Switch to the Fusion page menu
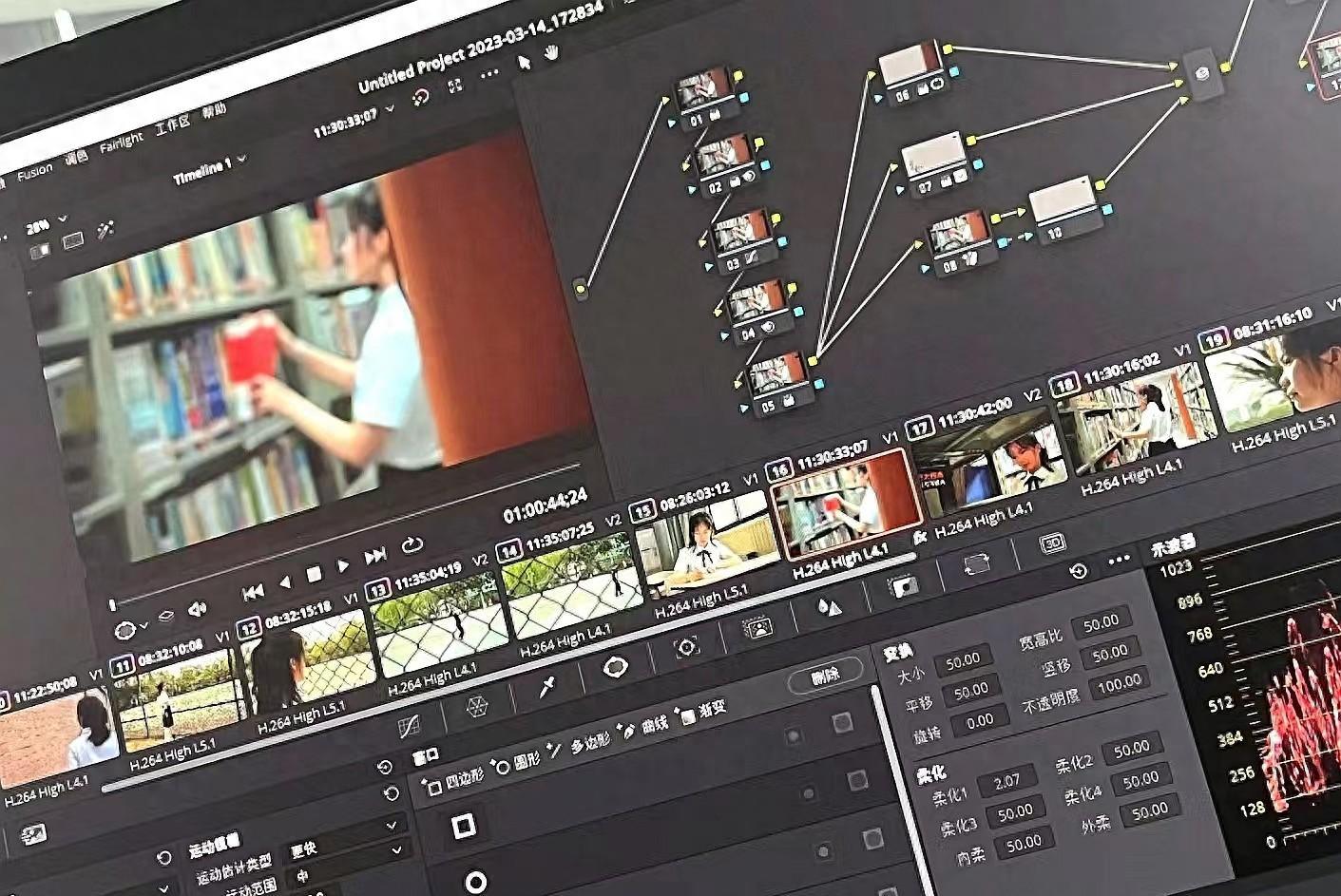 coord(34,172)
